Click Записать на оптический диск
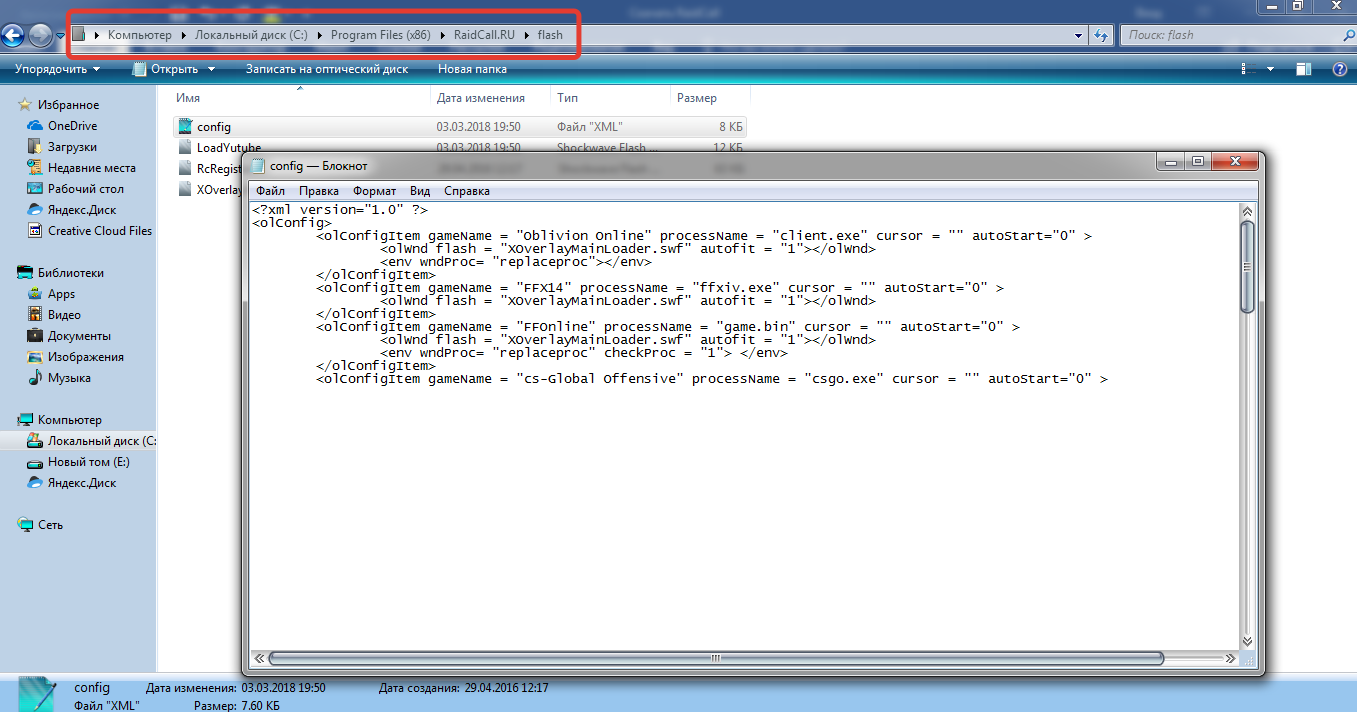 click(x=326, y=69)
